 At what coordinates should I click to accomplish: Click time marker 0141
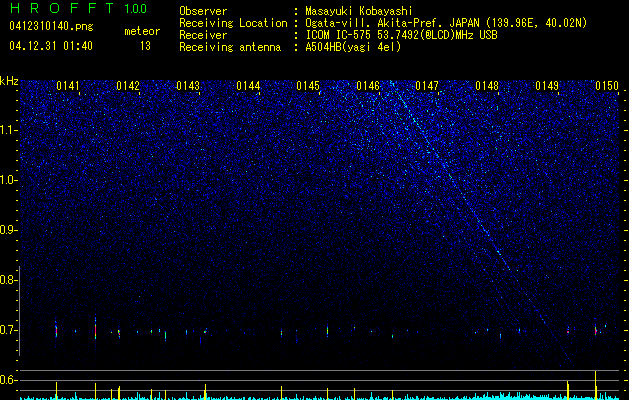pos(68,86)
